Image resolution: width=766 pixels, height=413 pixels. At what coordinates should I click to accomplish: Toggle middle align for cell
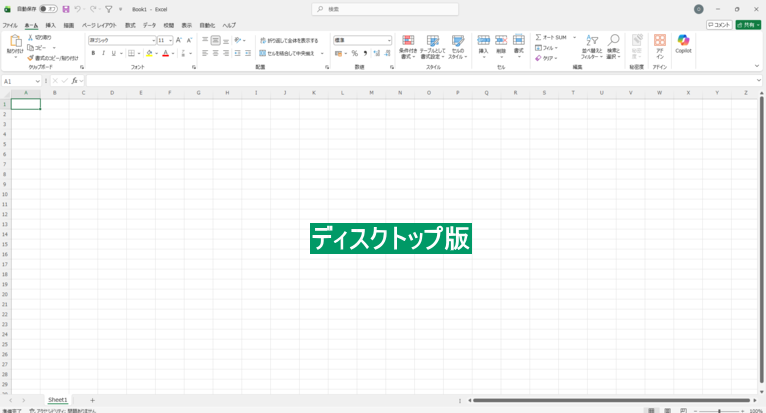[215, 40]
